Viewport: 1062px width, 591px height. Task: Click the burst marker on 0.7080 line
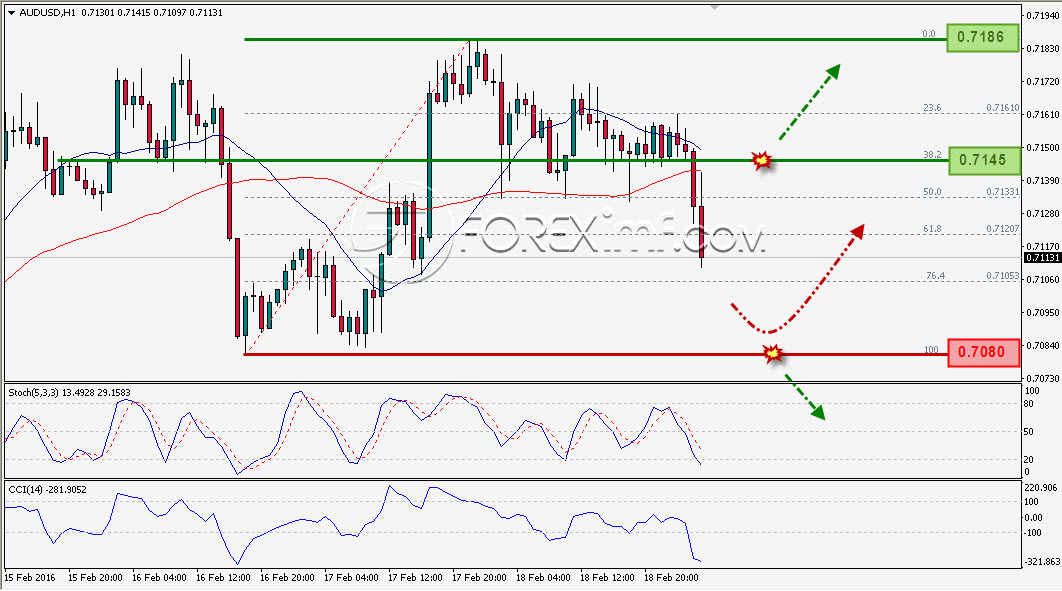coord(773,353)
